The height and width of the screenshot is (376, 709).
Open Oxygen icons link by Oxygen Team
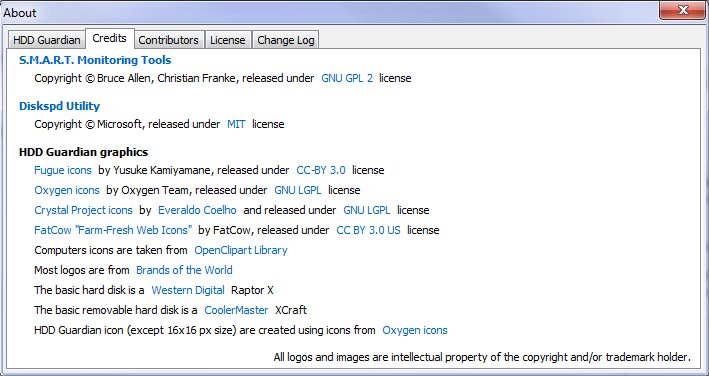pyautogui.click(x=67, y=190)
